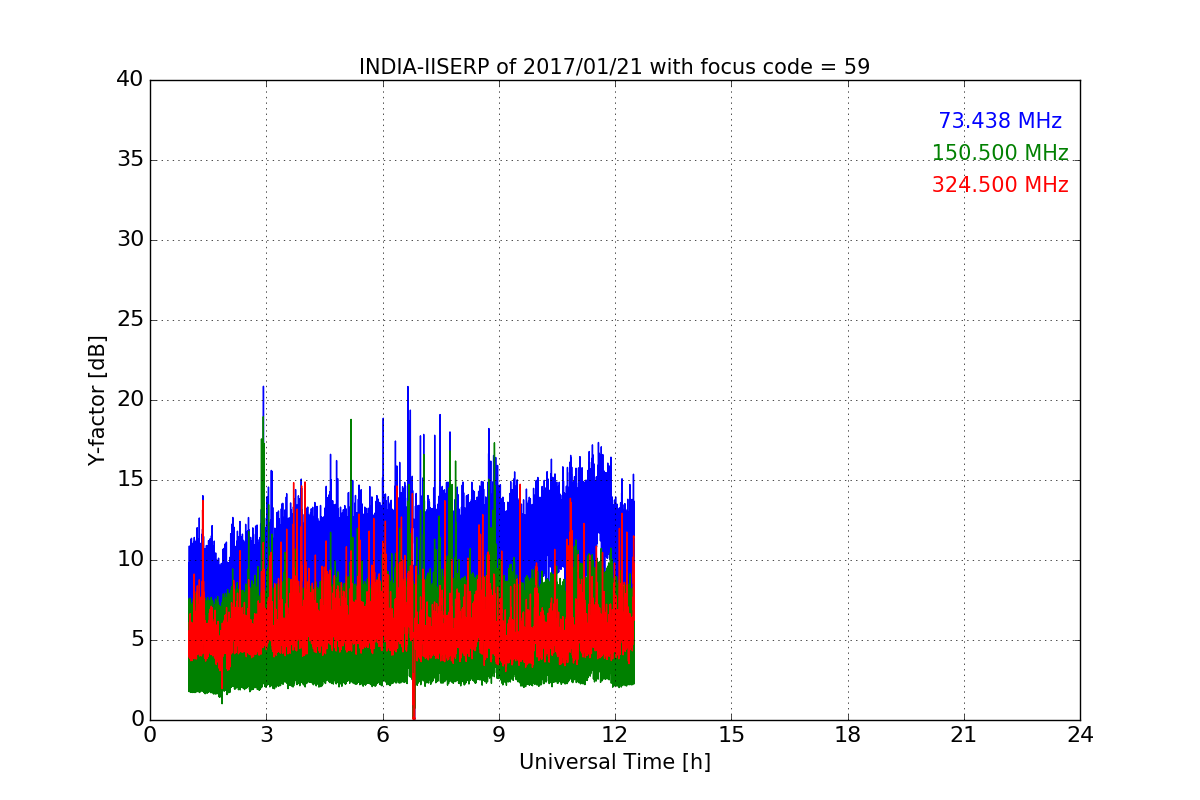Click y-axis tick label 30
Screen dimensions: 1200x800
click(130, 240)
